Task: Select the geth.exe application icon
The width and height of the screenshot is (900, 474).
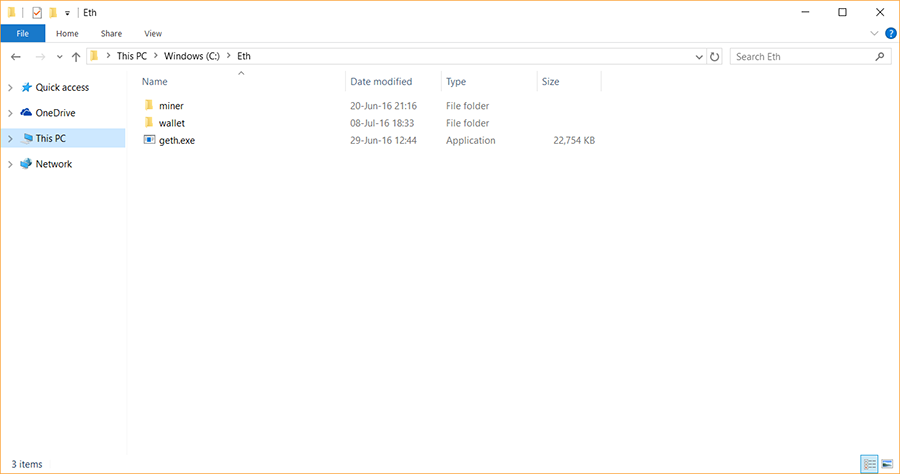Action: pyautogui.click(x=149, y=139)
